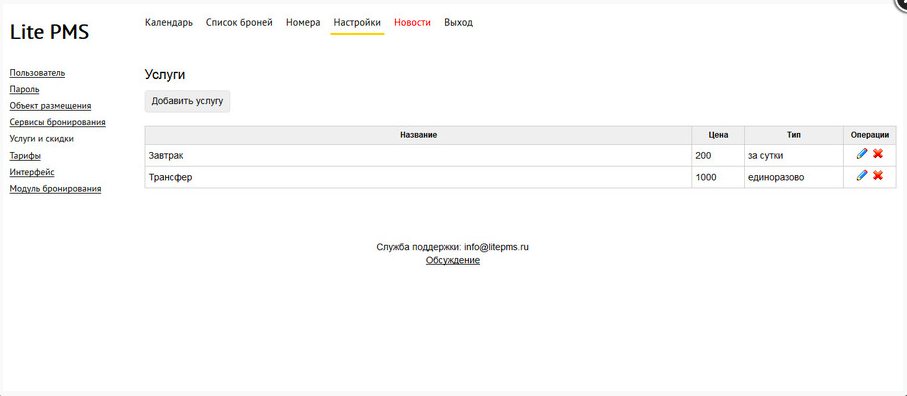Viewport: 907px width, 396px height.
Task: Select the Завтрак name cell
Action: point(418,156)
